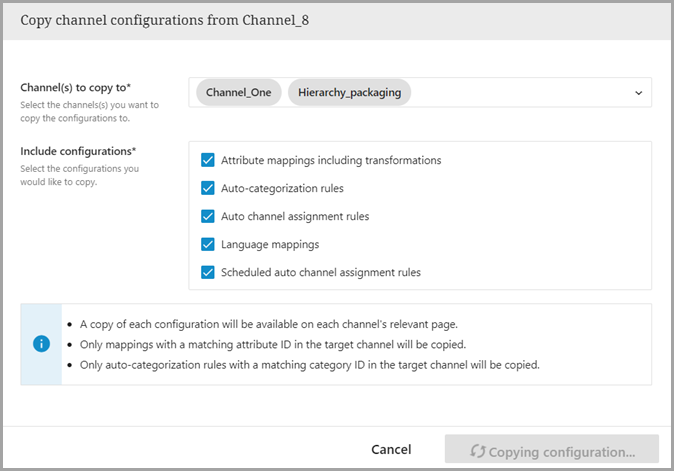Click empty space inside the channels field
The image size is (674, 471).
520,93
